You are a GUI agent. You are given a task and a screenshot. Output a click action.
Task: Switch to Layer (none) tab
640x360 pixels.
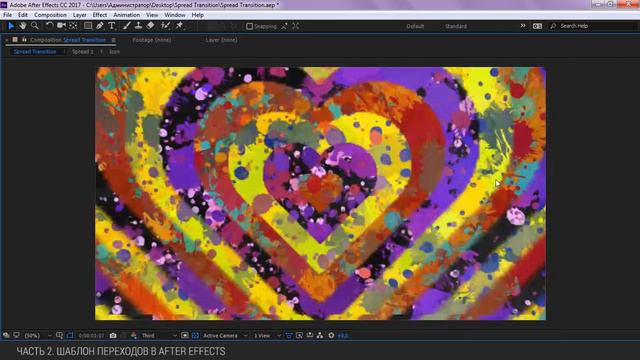(x=221, y=40)
